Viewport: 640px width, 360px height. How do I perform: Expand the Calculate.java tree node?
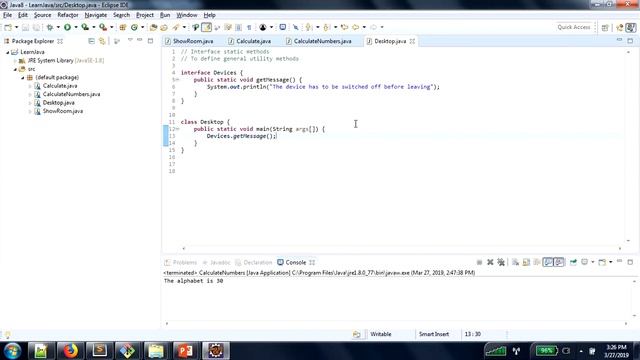pos(30,86)
